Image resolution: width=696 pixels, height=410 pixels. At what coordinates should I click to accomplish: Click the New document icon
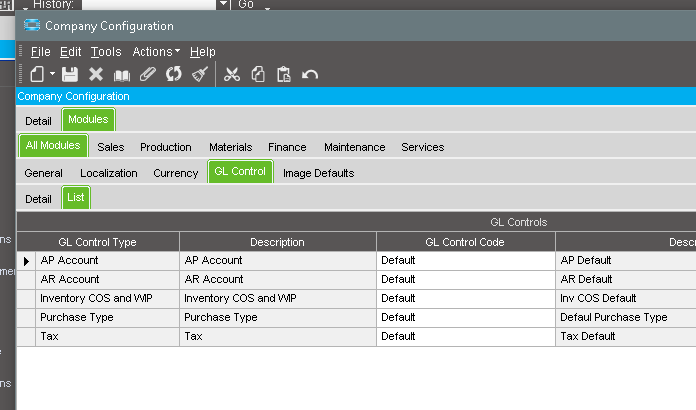tap(37, 74)
